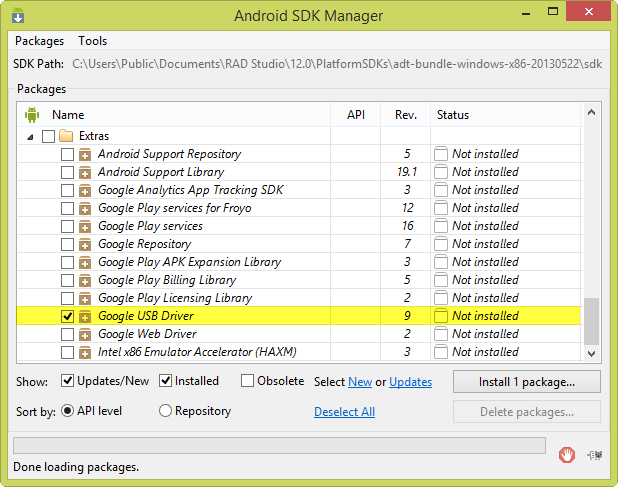
Task: Click the package icon of Google Play APK Expansion Library
Action: pos(85,262)
